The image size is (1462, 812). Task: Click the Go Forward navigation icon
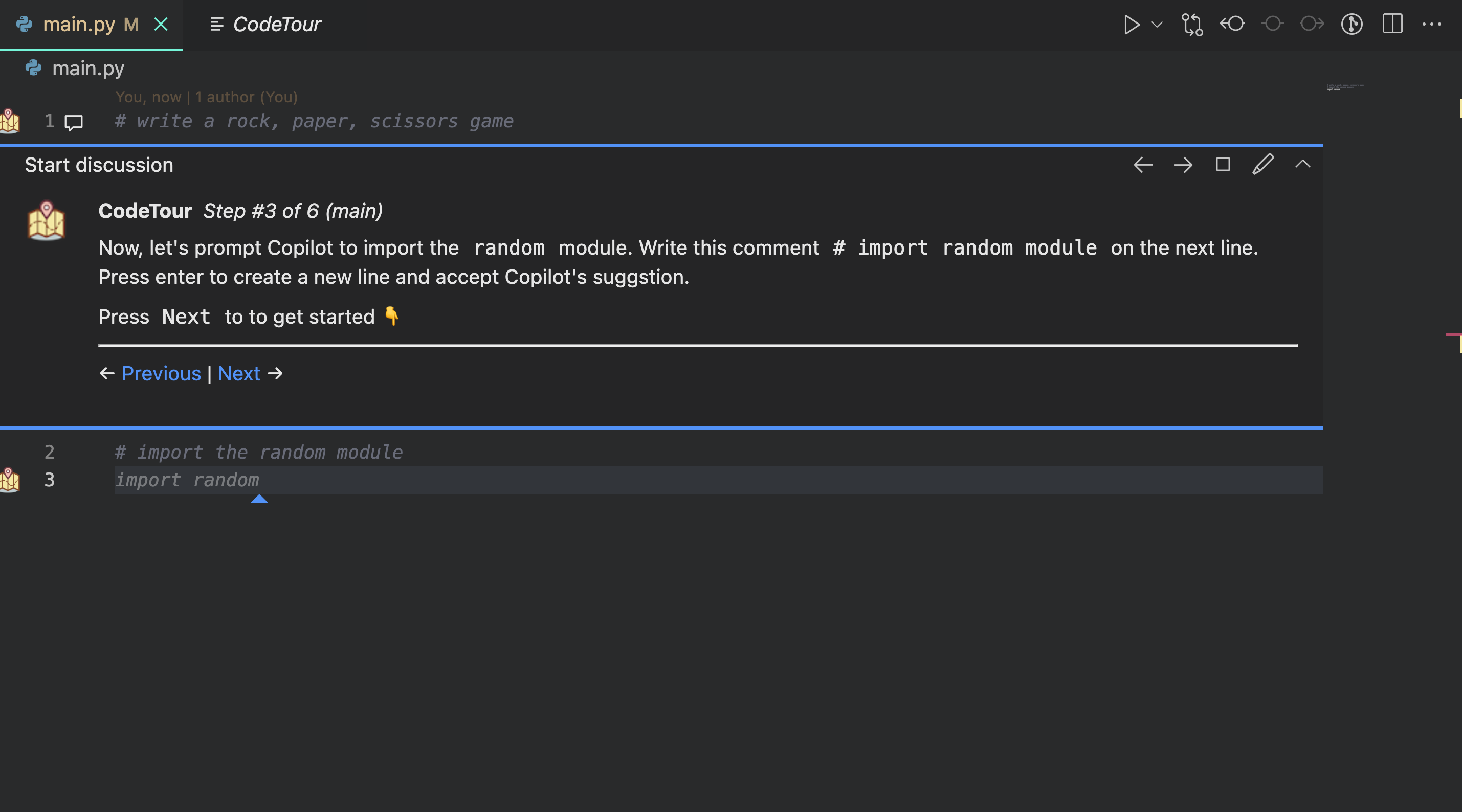pos(1183,164)
